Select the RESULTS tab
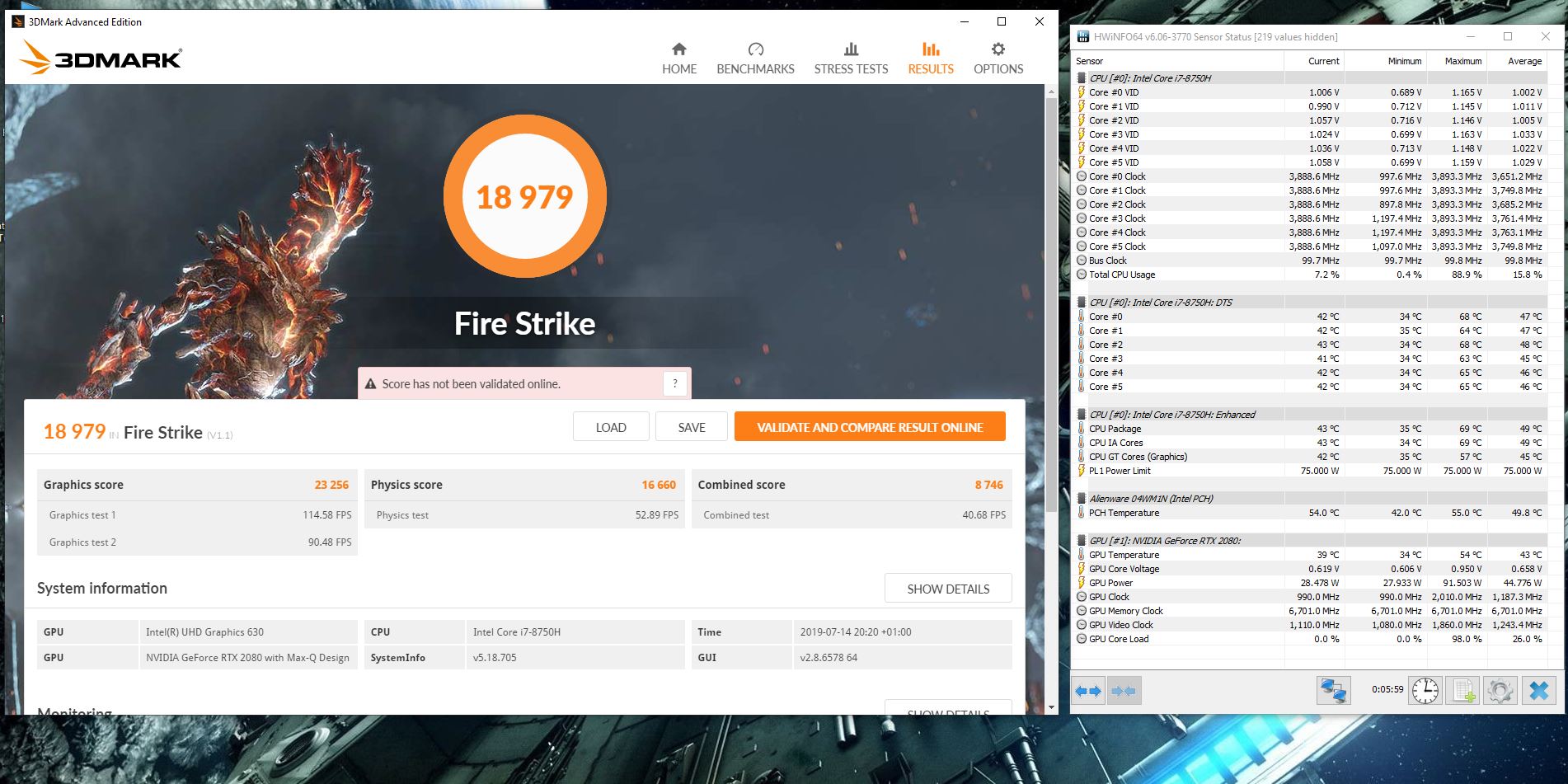Image resolution: width=1568 pixels, height=784 pixels. pyautogui.click(x=931, y=59)
